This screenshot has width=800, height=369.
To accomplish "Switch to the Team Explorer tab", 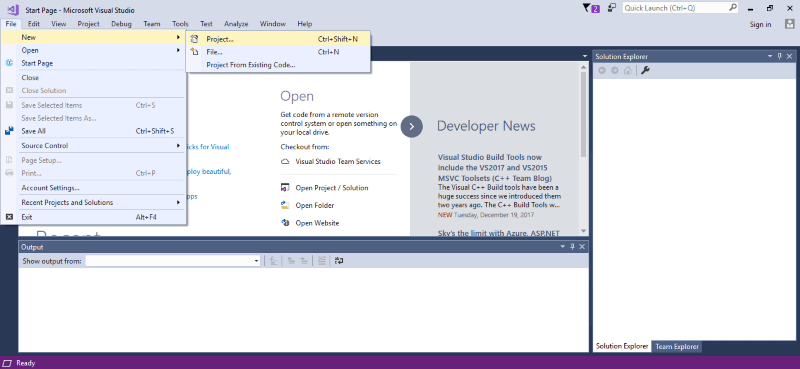I will [677, 347].
